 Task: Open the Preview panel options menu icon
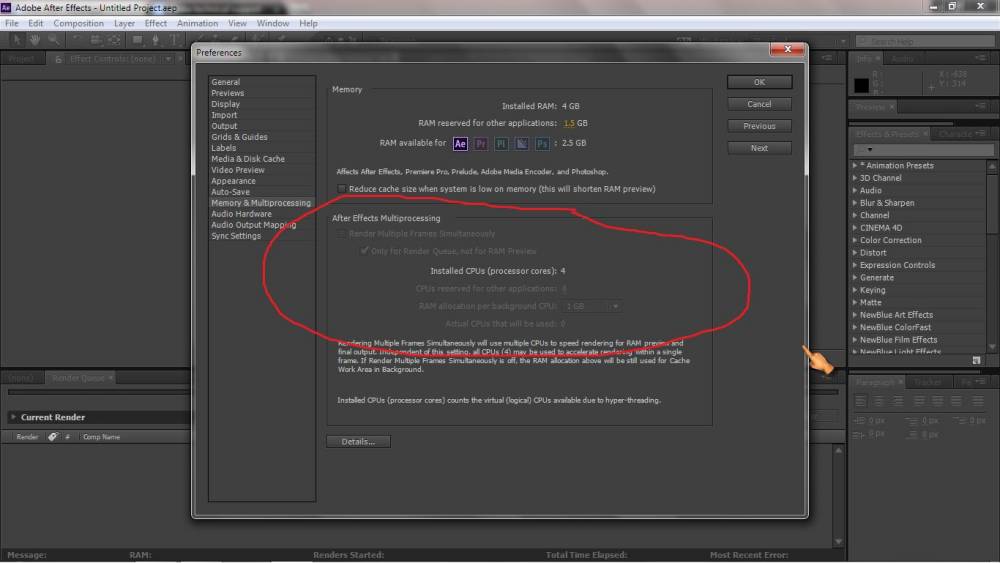(980, 106)
